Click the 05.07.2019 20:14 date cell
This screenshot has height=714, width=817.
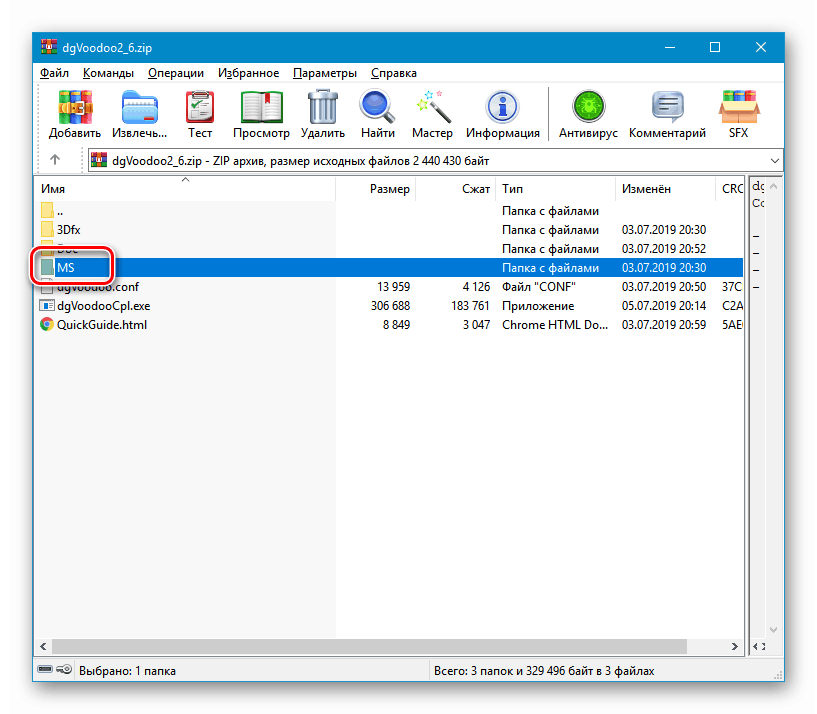point(664,306)
